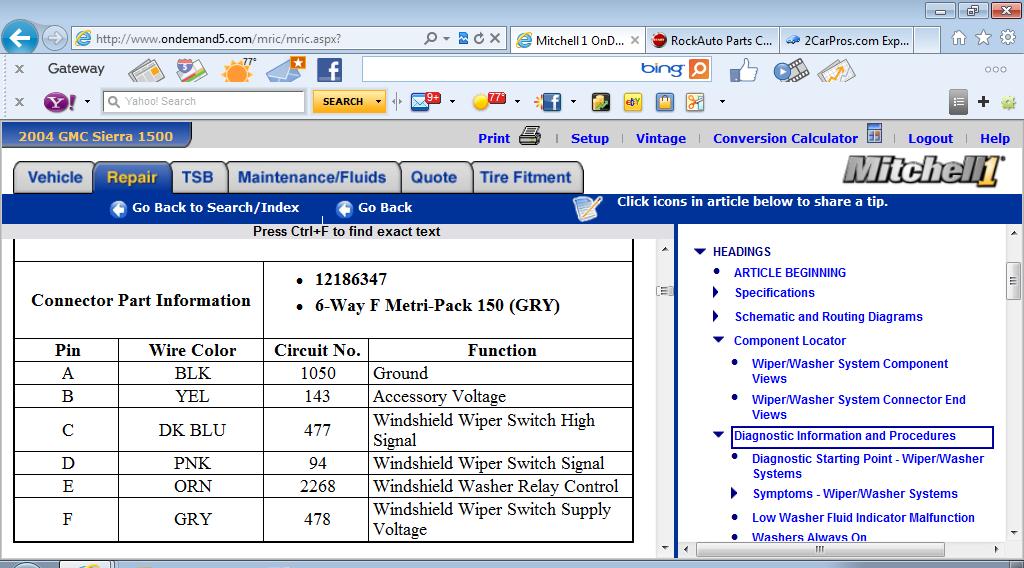Expand Schematic and Routing Diagrams node
1024x568 pixels.
pos(716,317)
